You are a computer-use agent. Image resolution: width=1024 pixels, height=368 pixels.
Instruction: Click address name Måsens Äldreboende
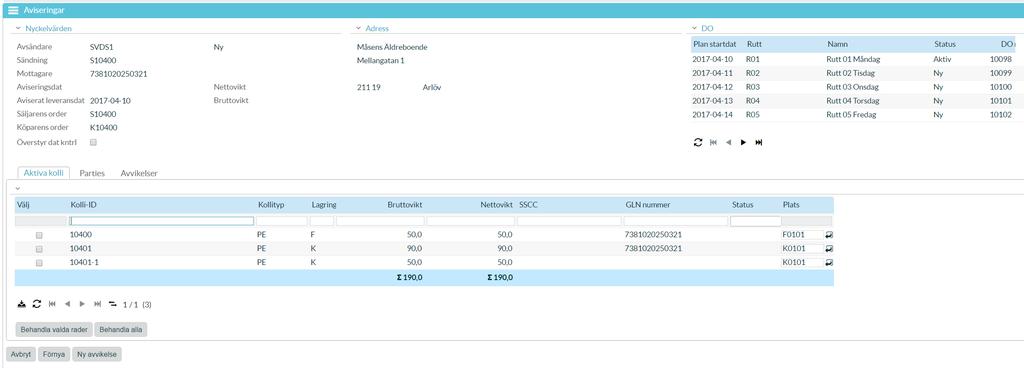pos(392,47)
